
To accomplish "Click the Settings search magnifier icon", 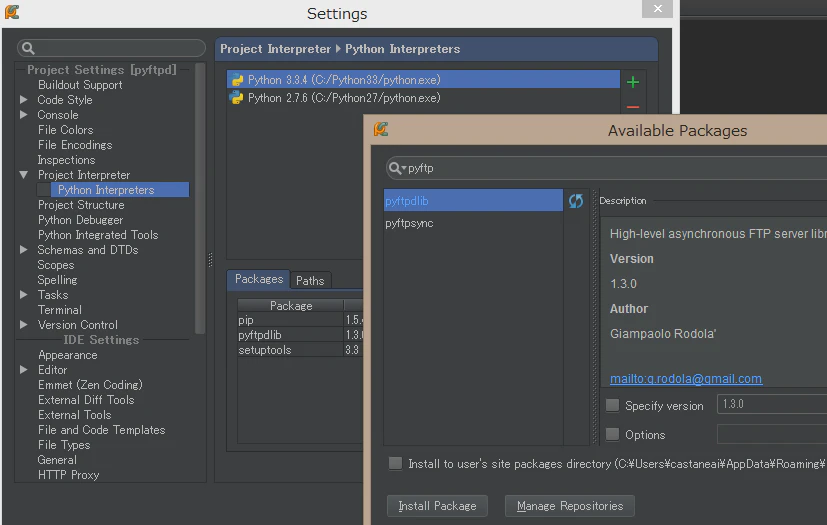I will tap(28, 49).
